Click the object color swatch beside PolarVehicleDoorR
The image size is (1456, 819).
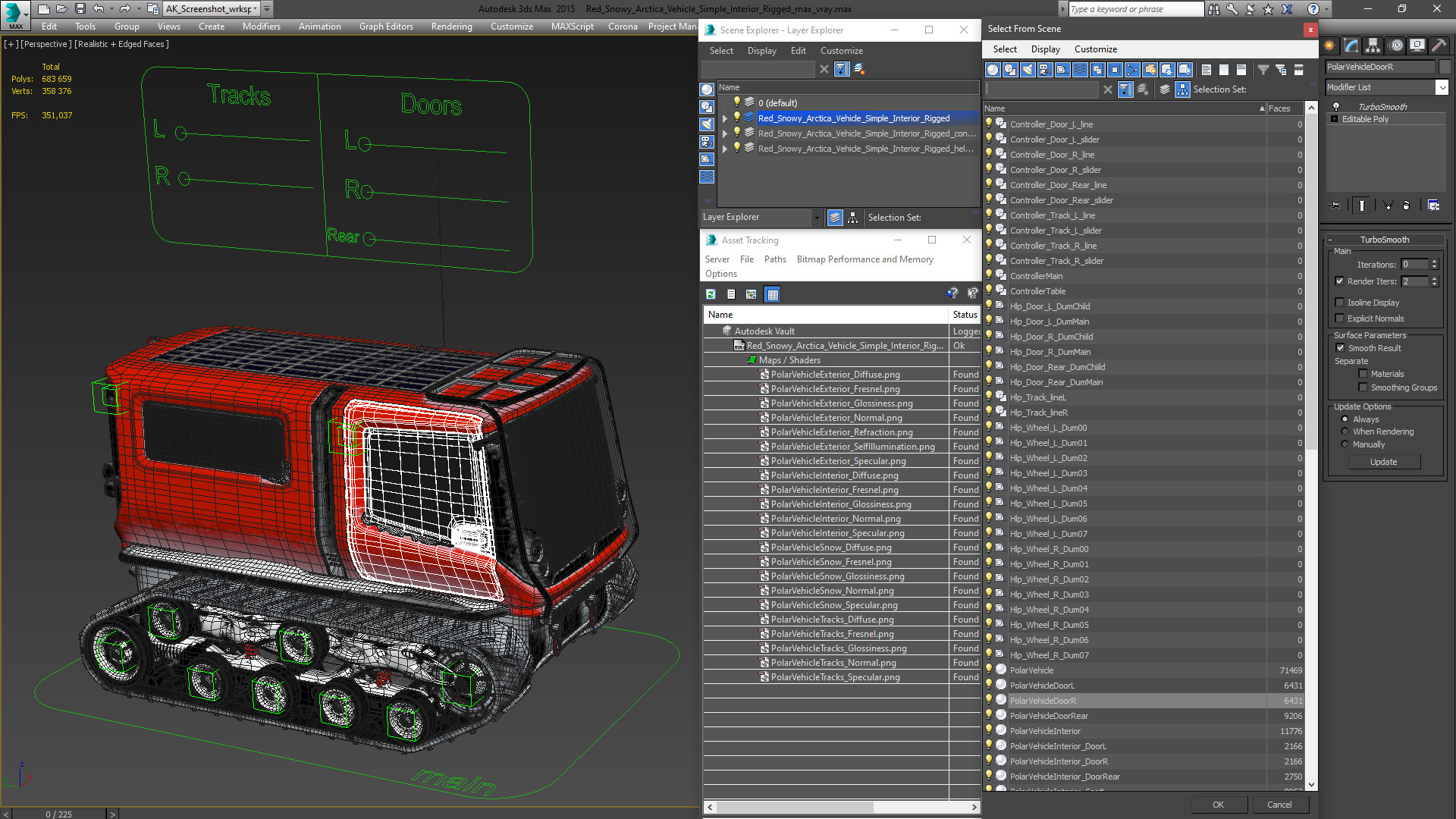click(x=1444, y=67)
